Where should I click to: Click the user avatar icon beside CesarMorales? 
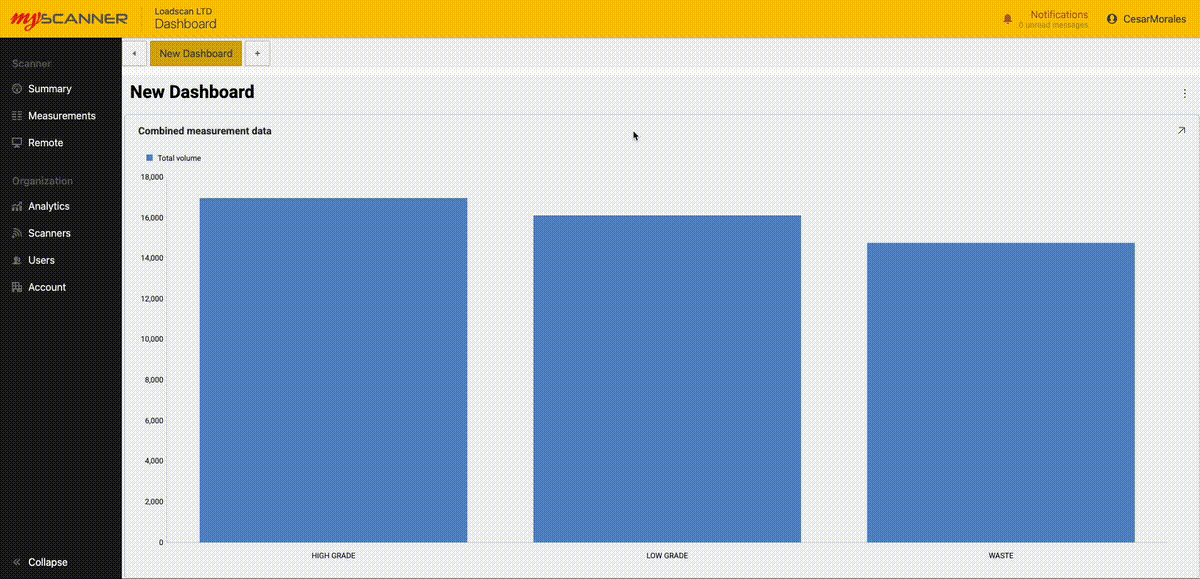(1112, 19)
